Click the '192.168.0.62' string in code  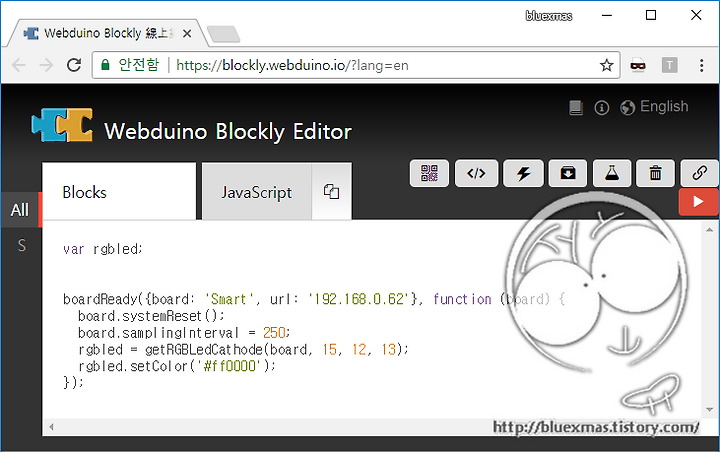[358, 299]
